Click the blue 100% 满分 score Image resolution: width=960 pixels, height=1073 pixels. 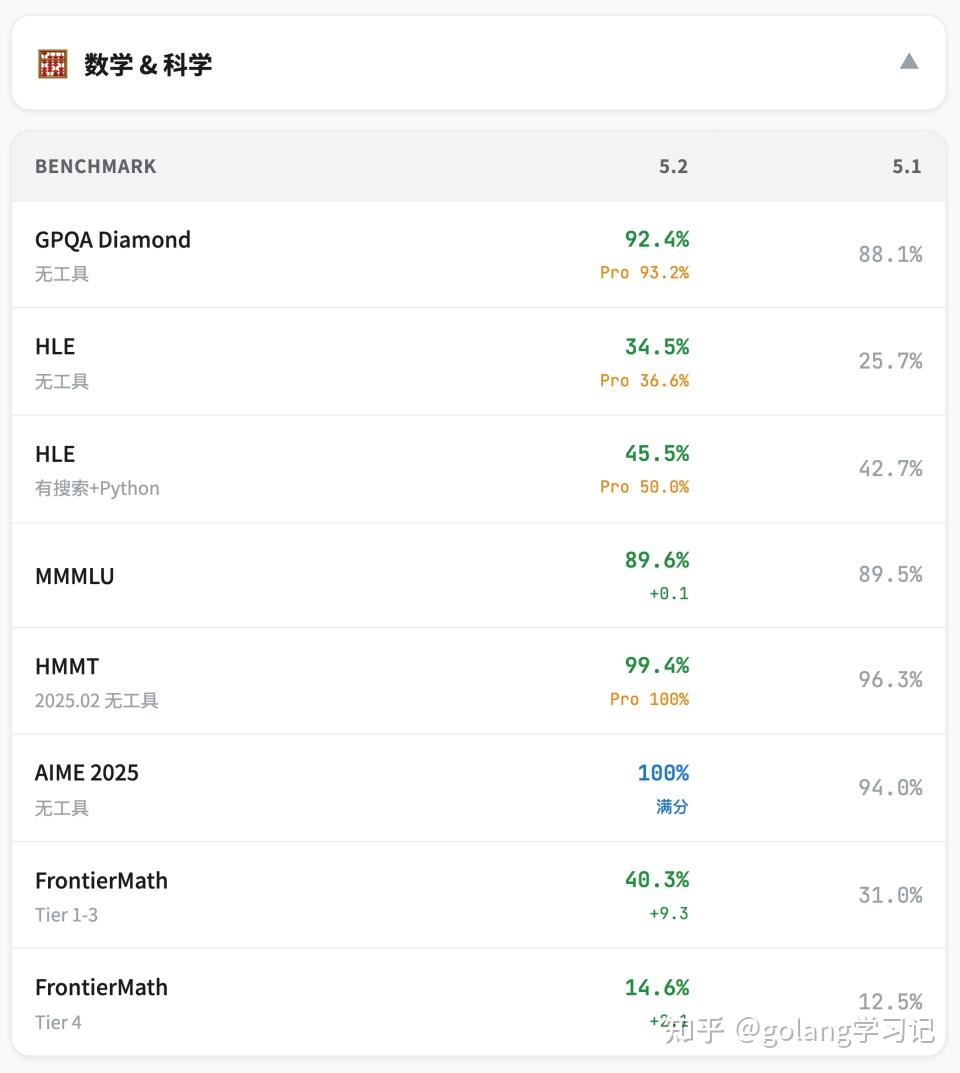point(663,788)
